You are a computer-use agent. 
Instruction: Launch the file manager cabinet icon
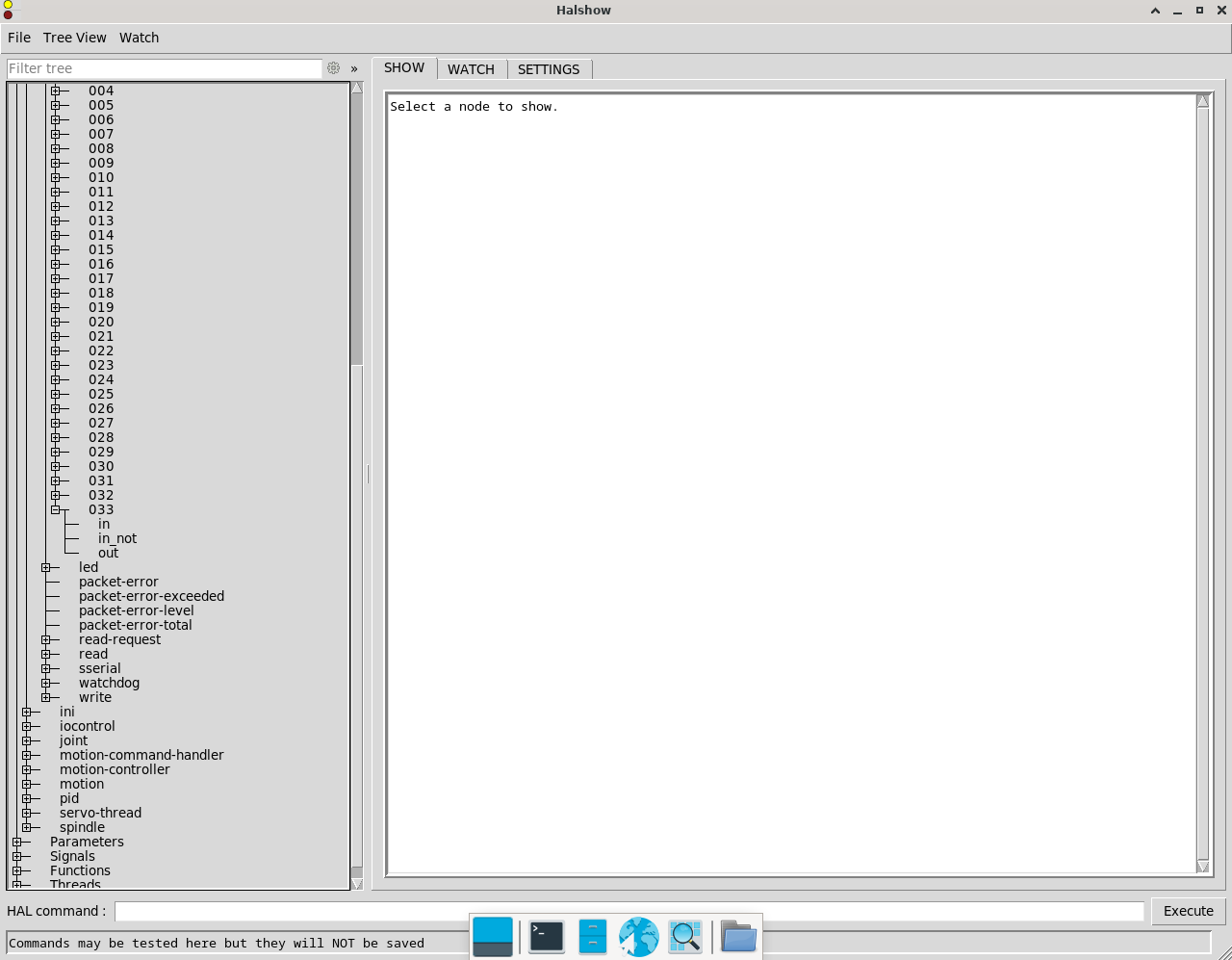(592, 936)
